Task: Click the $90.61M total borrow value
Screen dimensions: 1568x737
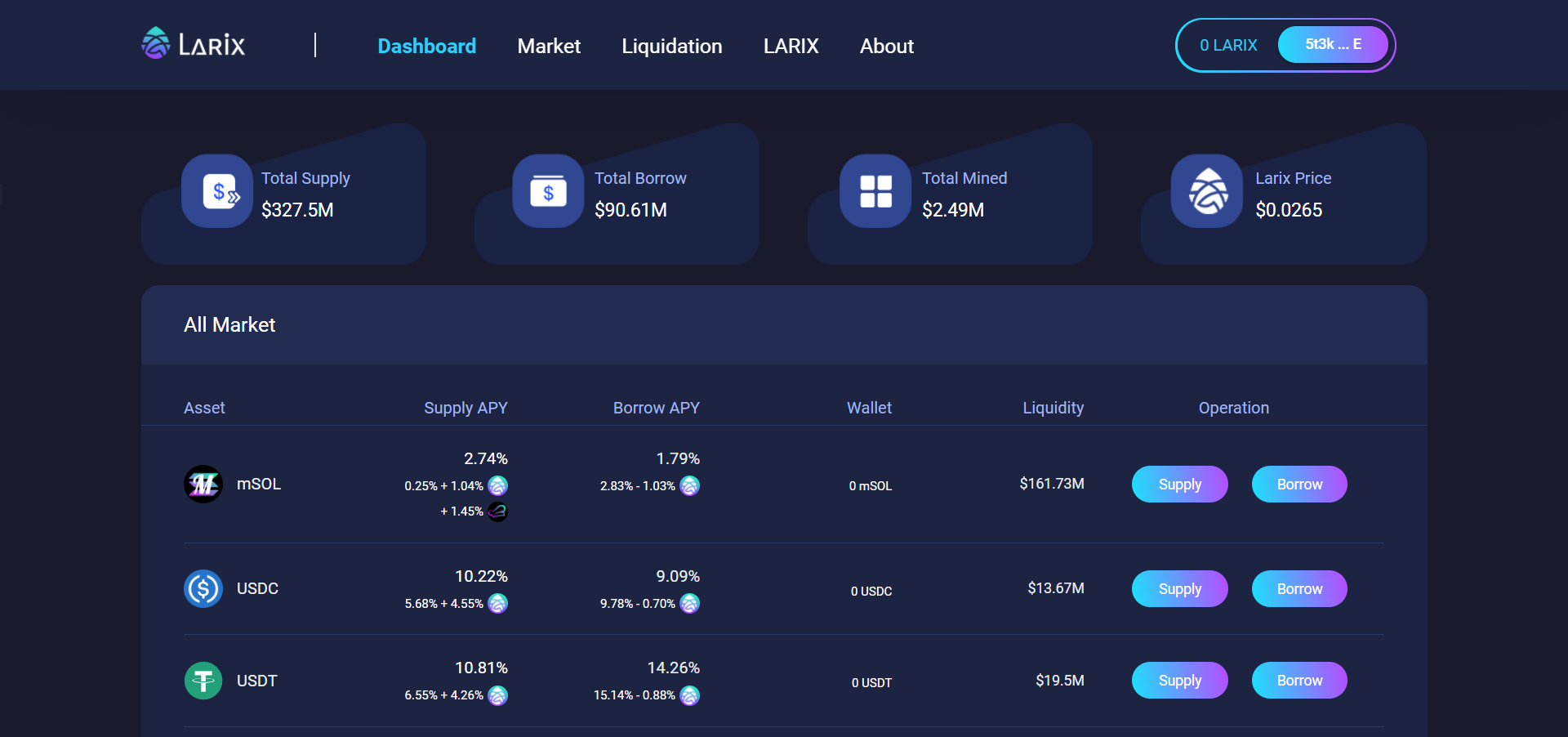Action: [630, 210]
